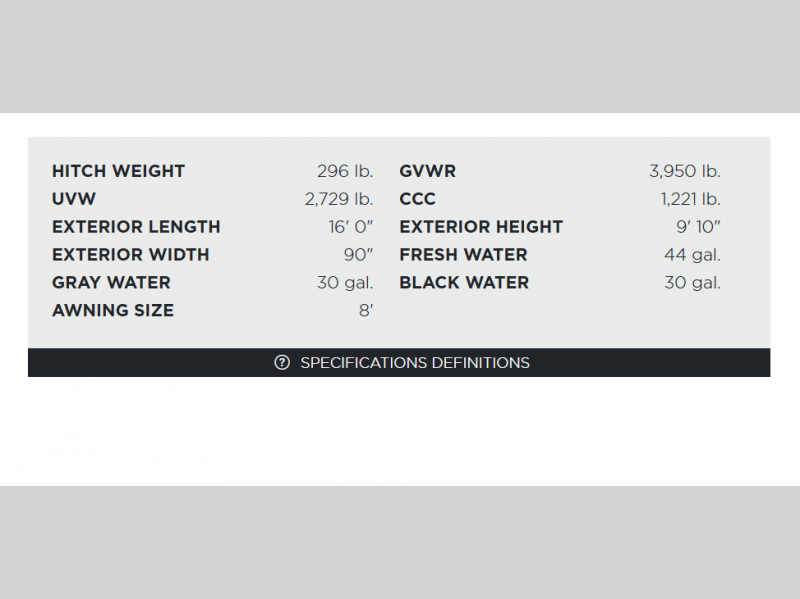800x599 pixels.
Task: Click the Black Water label
Action: point(464,283)
